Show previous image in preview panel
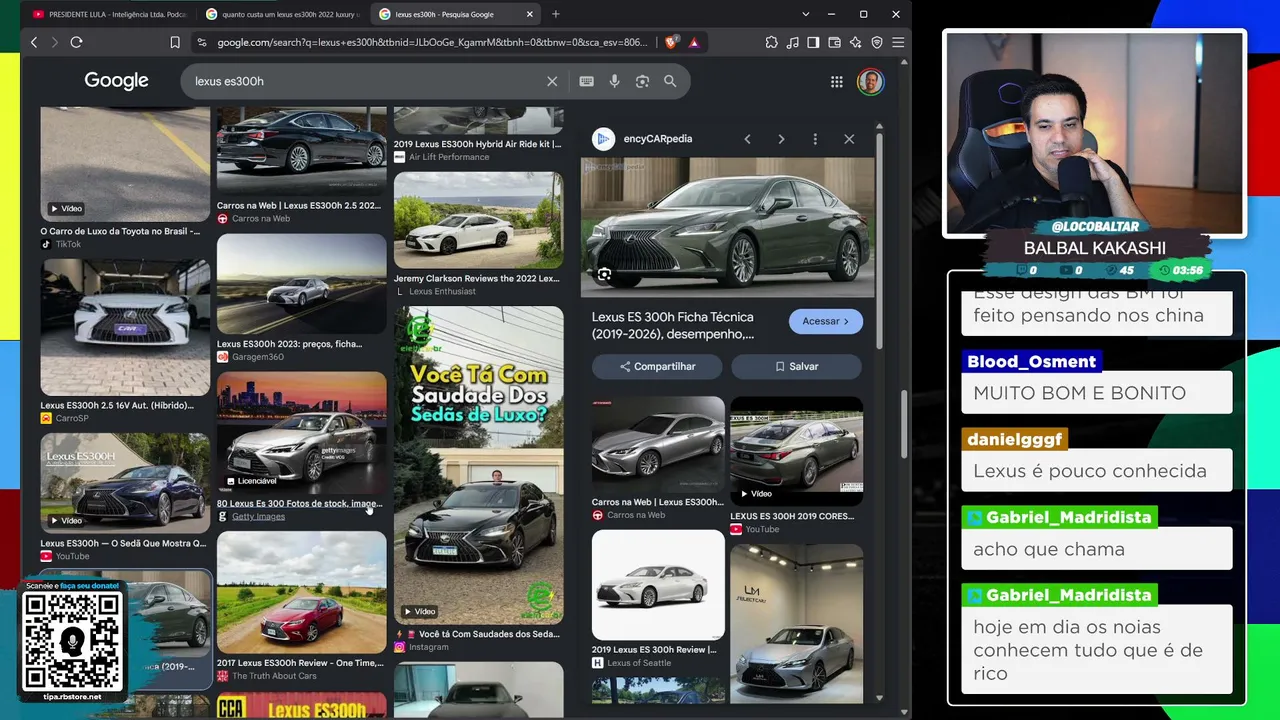This screenshot has height=720, width=1280. coord(747,139)
